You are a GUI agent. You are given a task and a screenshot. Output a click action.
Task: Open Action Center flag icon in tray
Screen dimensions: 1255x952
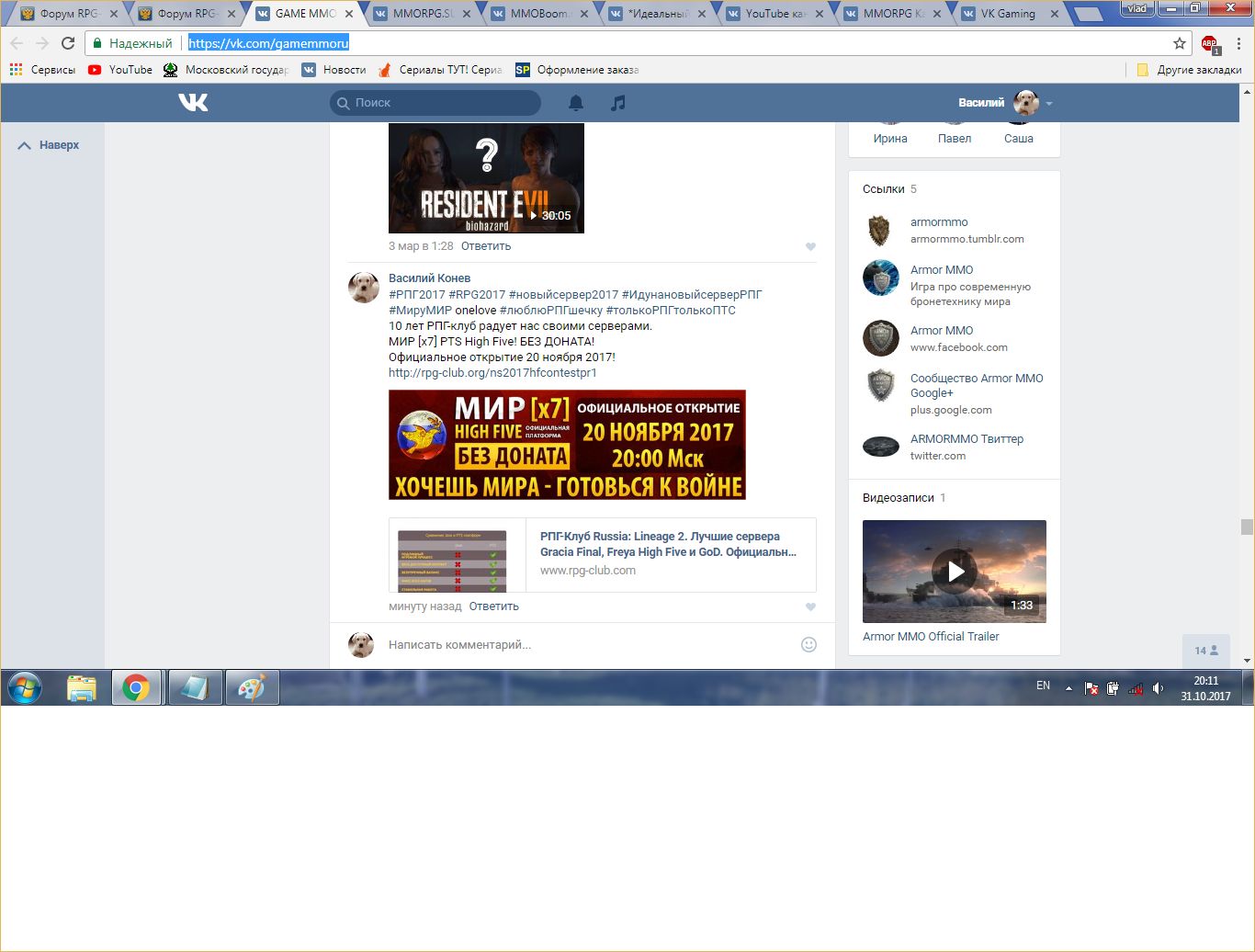pos(1091,688)
